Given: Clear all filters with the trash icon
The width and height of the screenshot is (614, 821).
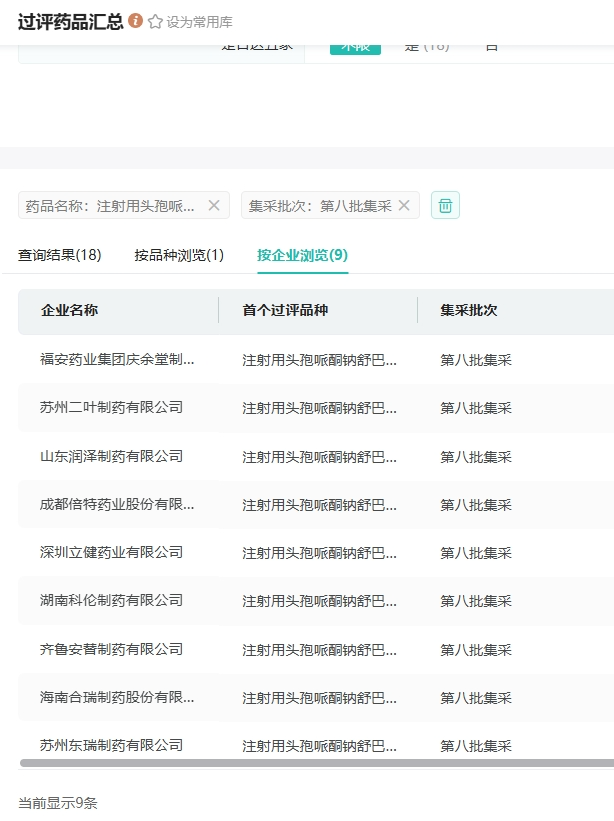Looking at the screenshot, I should click(x=445, y=205).
